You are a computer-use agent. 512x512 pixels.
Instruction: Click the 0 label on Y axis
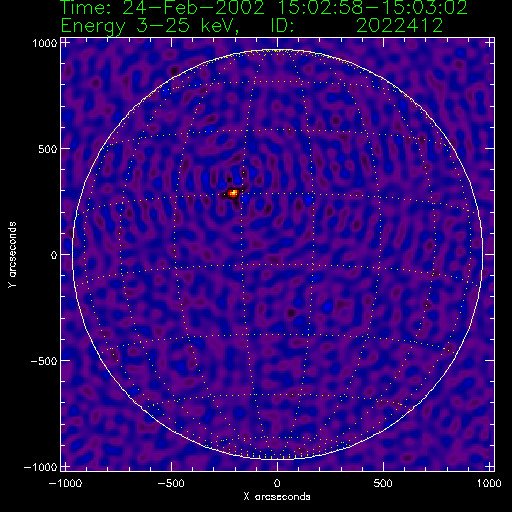pyautogui.click(x=54, y=255)
